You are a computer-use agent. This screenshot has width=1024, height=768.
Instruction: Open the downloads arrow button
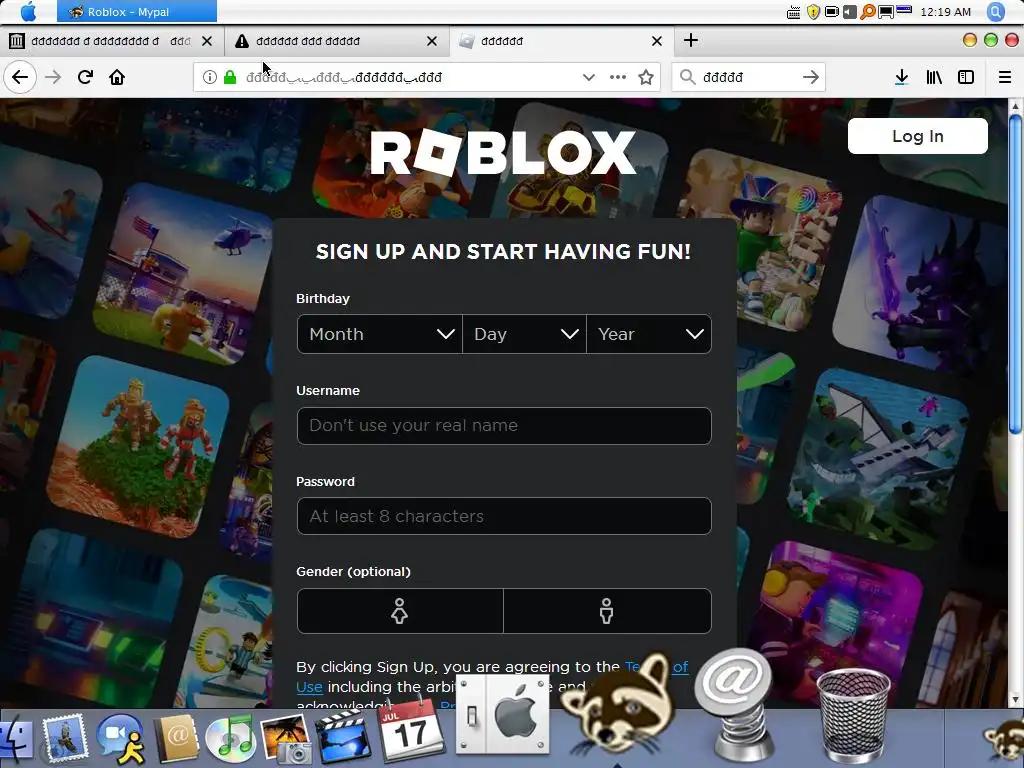(x=901, y=77)
